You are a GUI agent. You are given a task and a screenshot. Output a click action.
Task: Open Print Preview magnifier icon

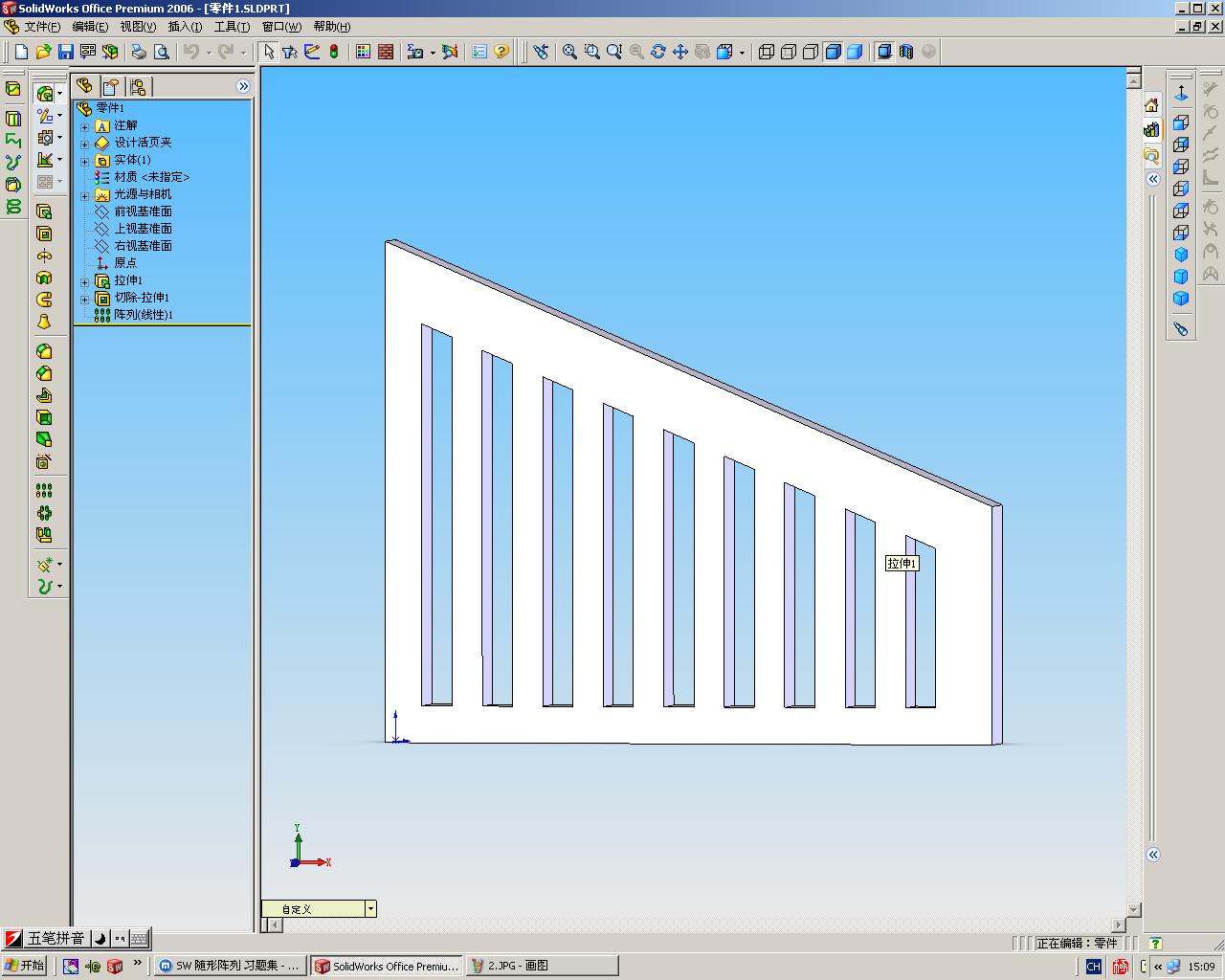pyautogui.click(x=162, y=52)
